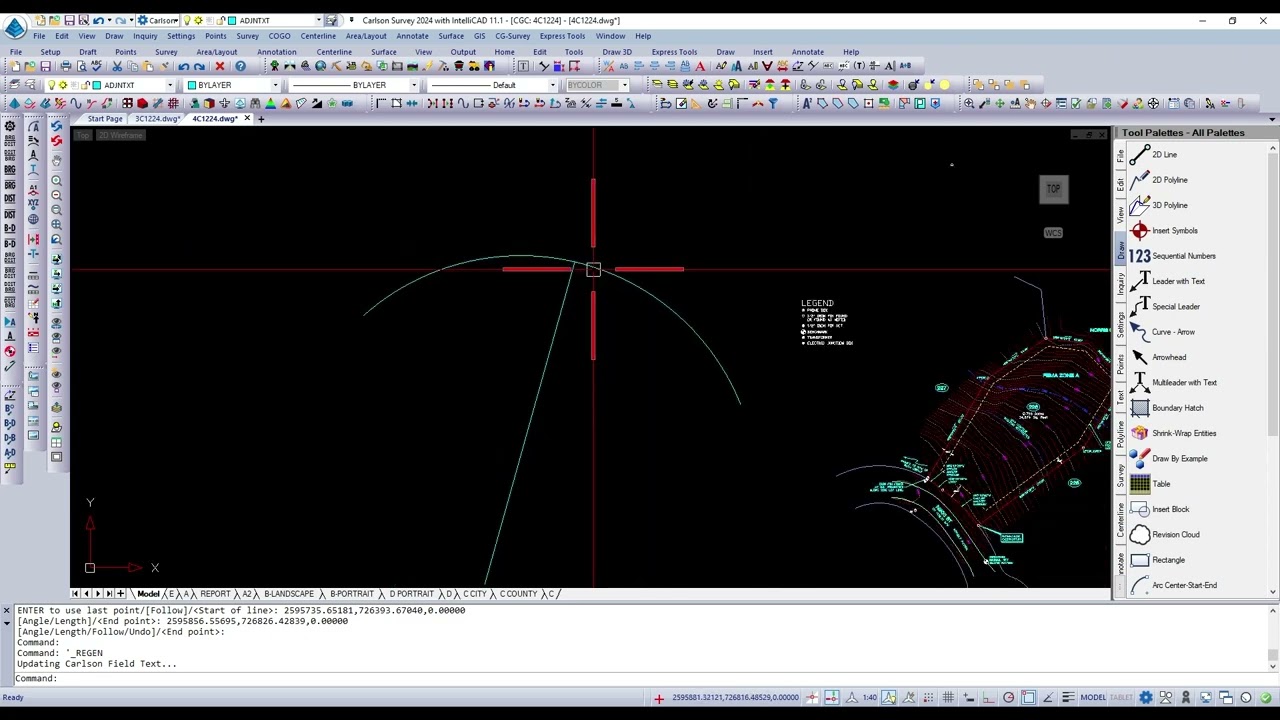The image size is (1280, 720).
Task: Toggle grid display in status bar
Action: pyautogui.click(x=948, y=697)
